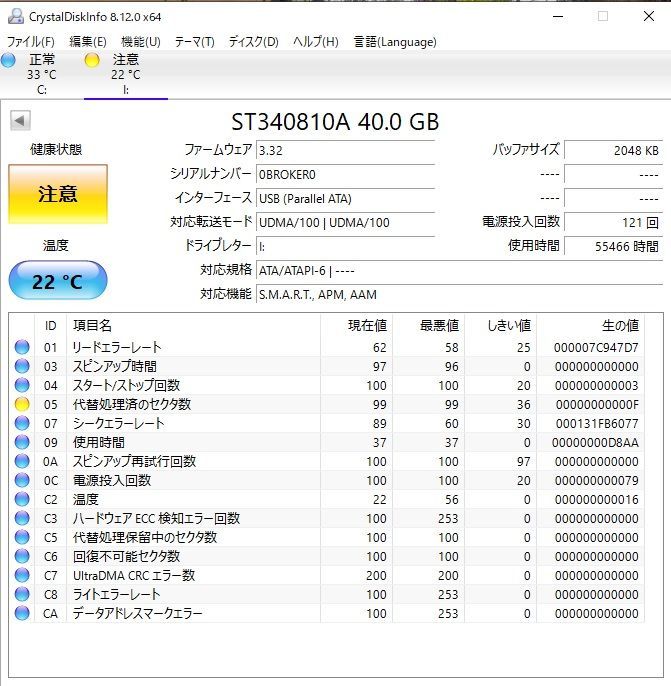Select the ハードウェア ECC 検知エラー回数 attribute name

[x=156, y=518]
